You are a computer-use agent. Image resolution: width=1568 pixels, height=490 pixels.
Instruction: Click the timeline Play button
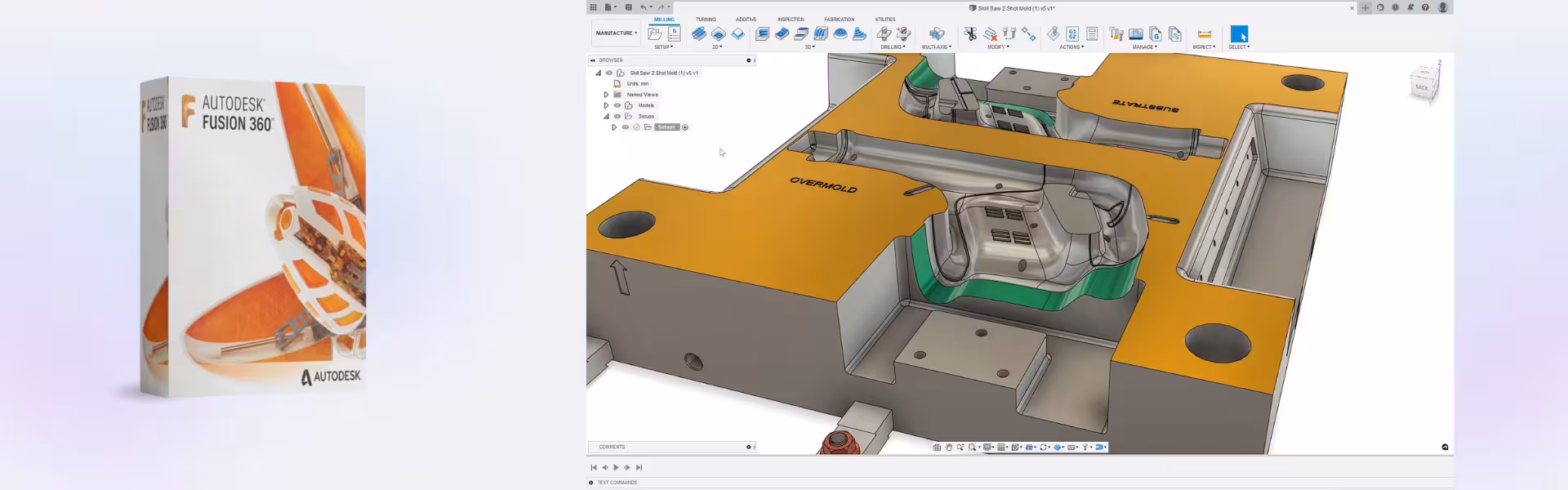tap(616, 467)
